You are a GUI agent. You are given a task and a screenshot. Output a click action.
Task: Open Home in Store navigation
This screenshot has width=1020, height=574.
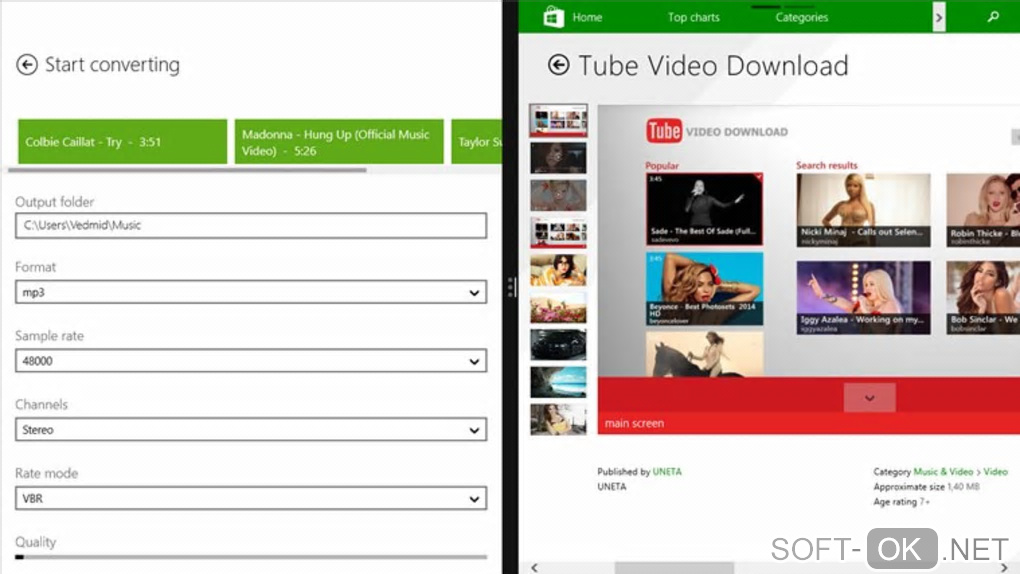click(x=587, y=18)
